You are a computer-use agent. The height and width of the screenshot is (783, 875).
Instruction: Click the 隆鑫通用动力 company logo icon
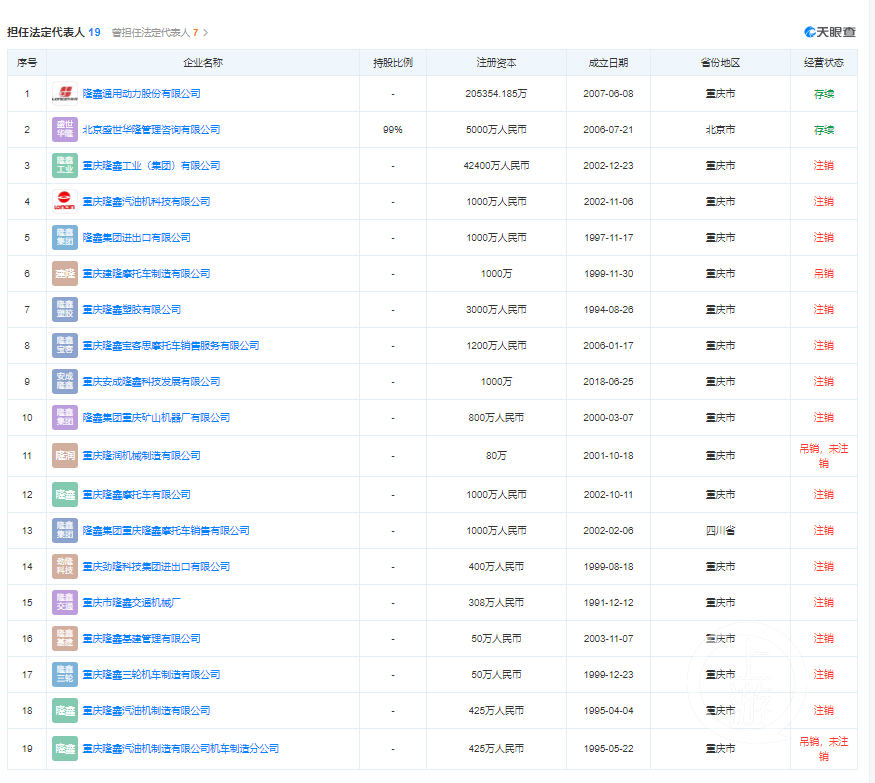64,93
